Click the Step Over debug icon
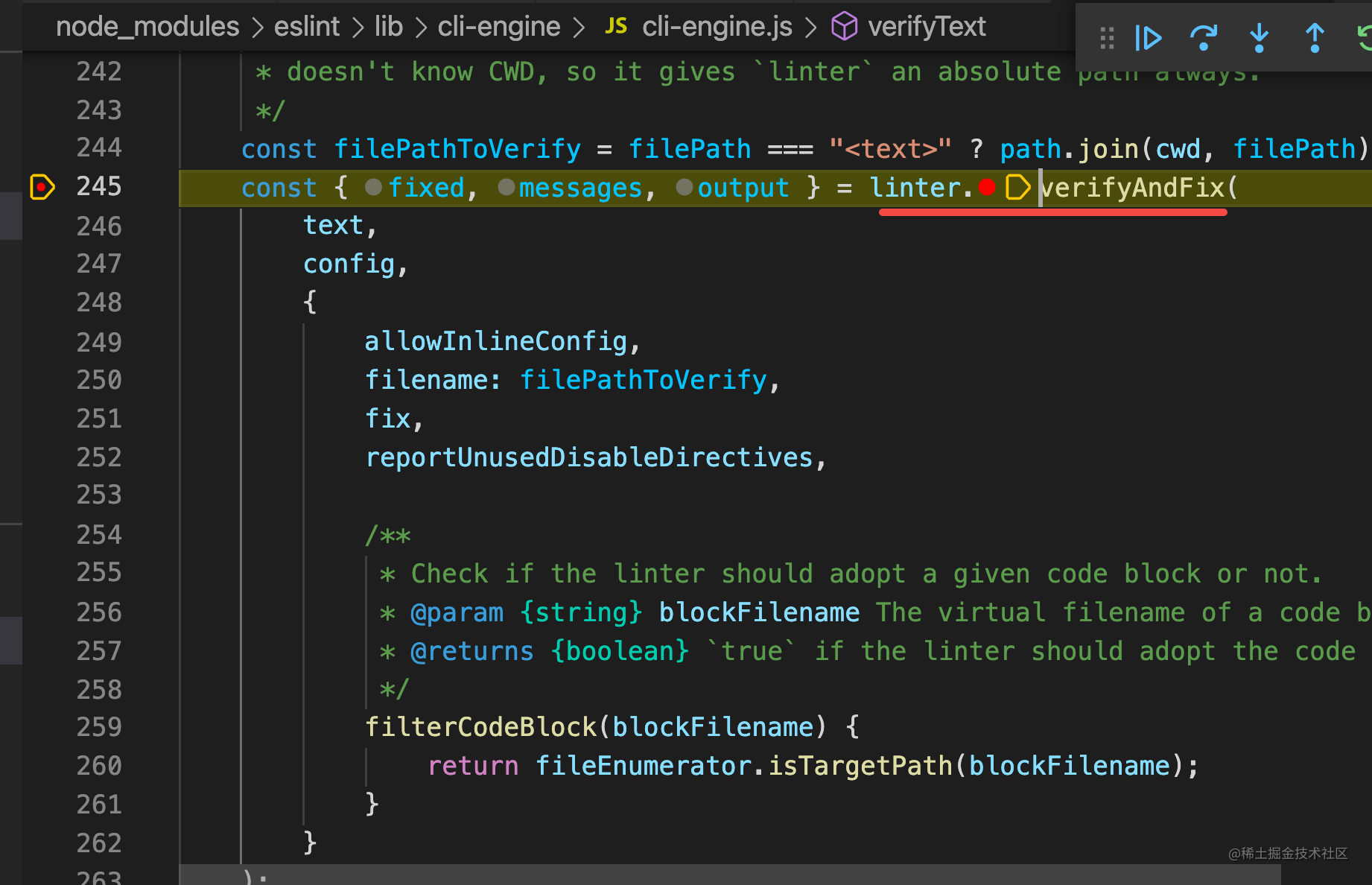Viewport: 1372px width, 885px height. pos(1204,38)
